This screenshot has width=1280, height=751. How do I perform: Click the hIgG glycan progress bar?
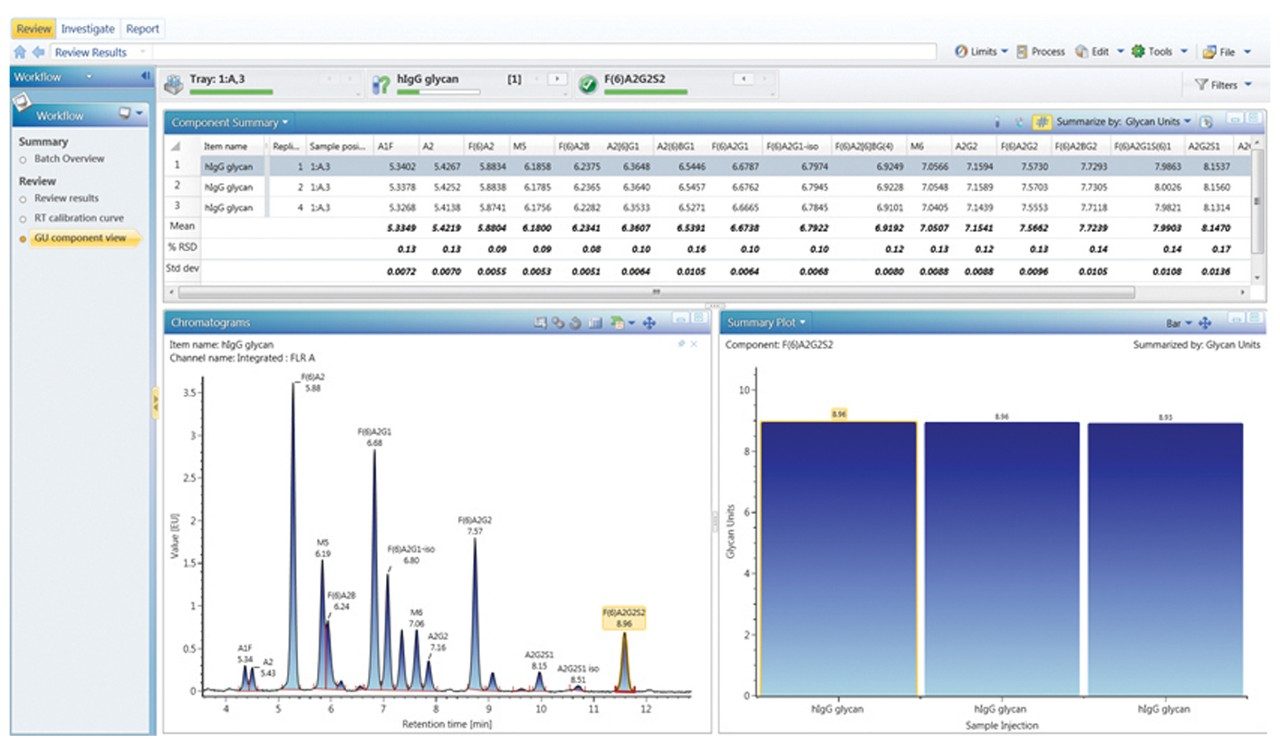[438, 92]
